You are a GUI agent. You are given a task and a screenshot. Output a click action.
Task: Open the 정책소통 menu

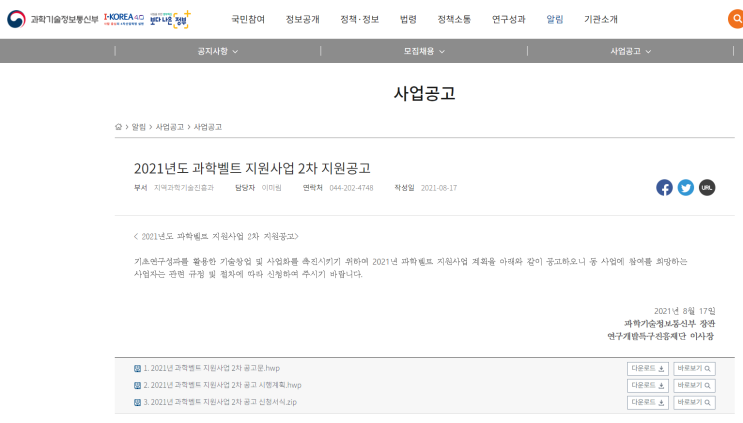point(454,19)
